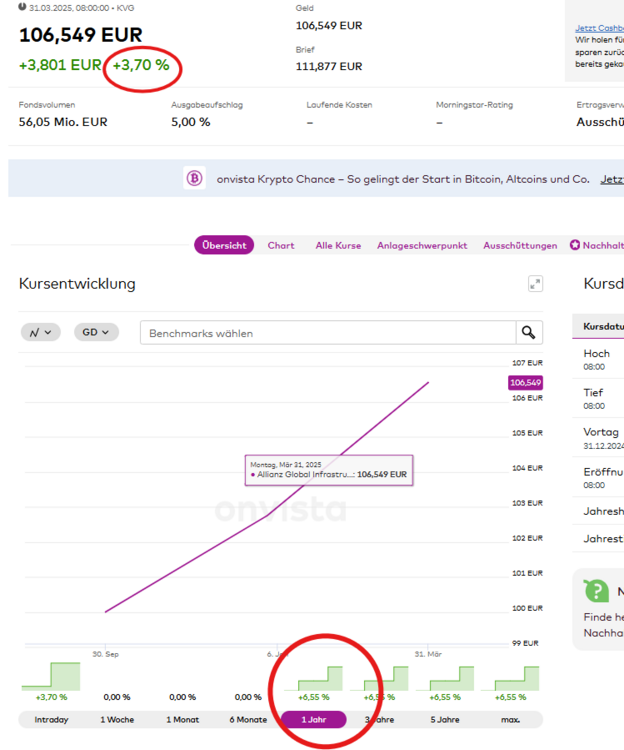Click the clock icon beside the date

(22, 7)
